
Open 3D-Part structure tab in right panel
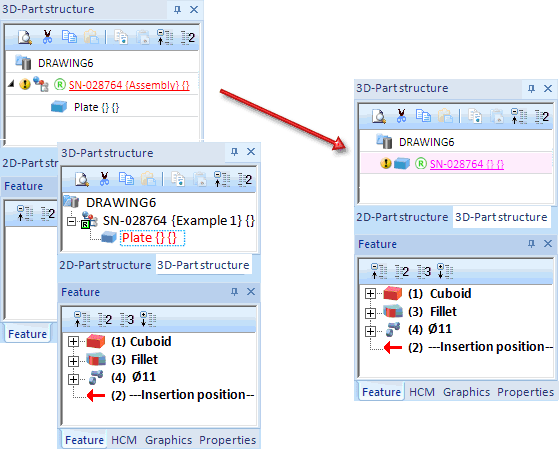coord(501,217)
